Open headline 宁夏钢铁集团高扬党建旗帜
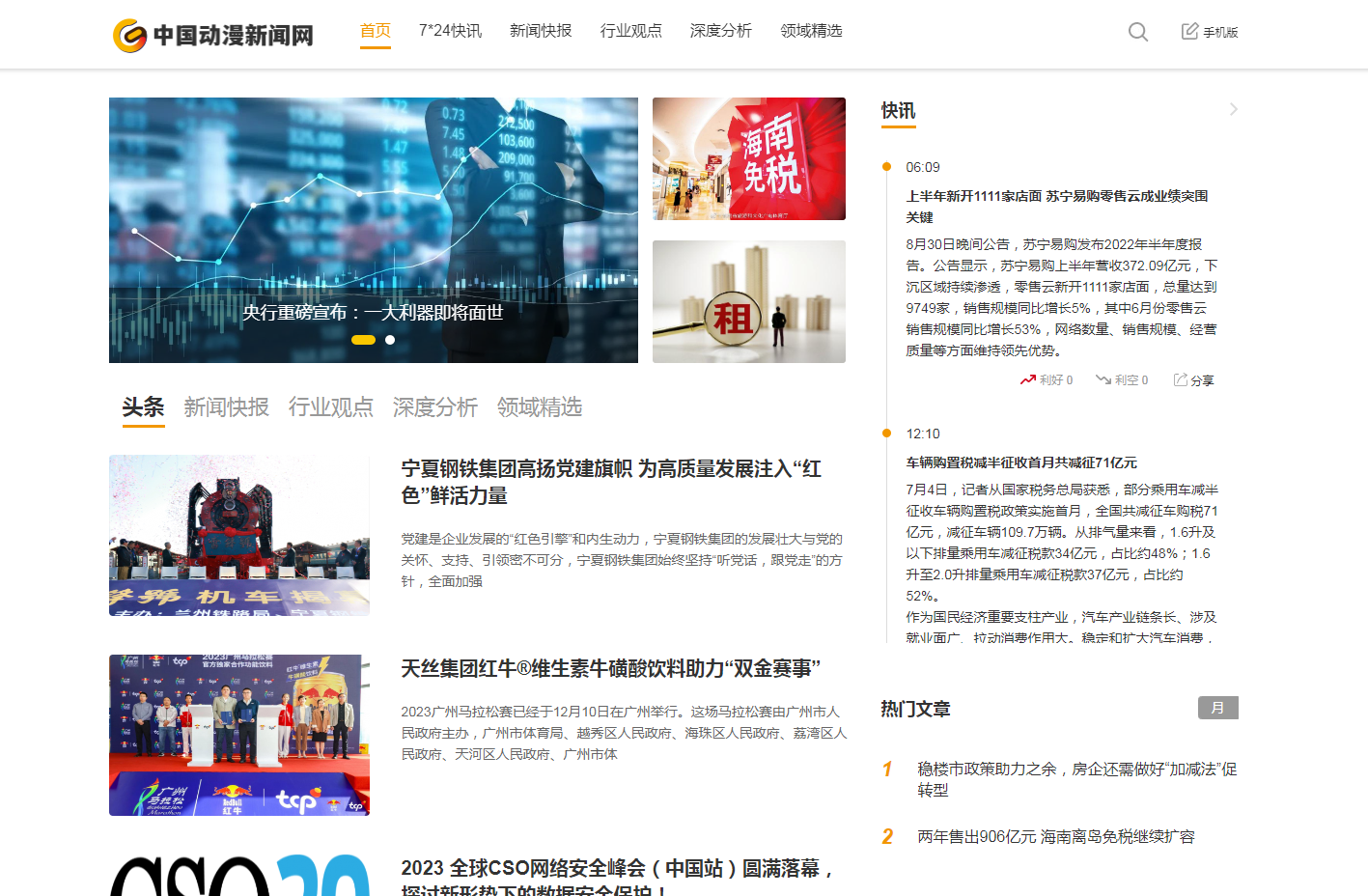1368x896 pixels. pyautogui.click(x=612, y=482)
